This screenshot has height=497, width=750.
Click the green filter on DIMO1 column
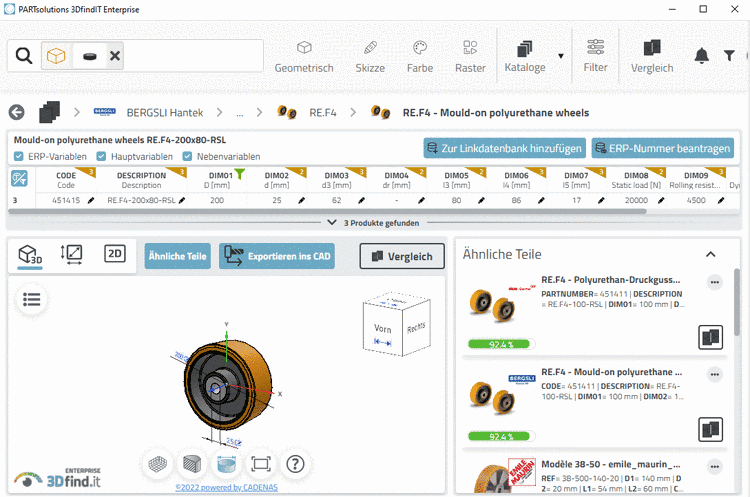pos(240,175)
